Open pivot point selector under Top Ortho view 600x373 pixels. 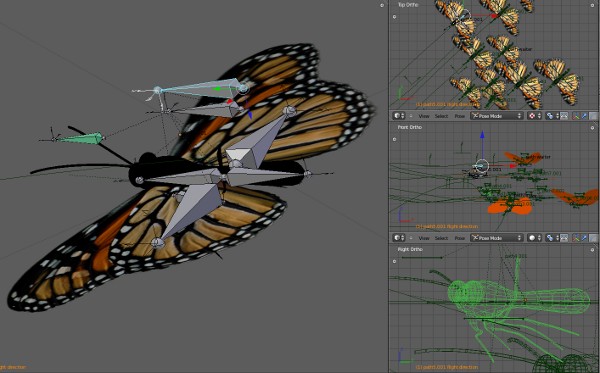(x=552, y=116)
